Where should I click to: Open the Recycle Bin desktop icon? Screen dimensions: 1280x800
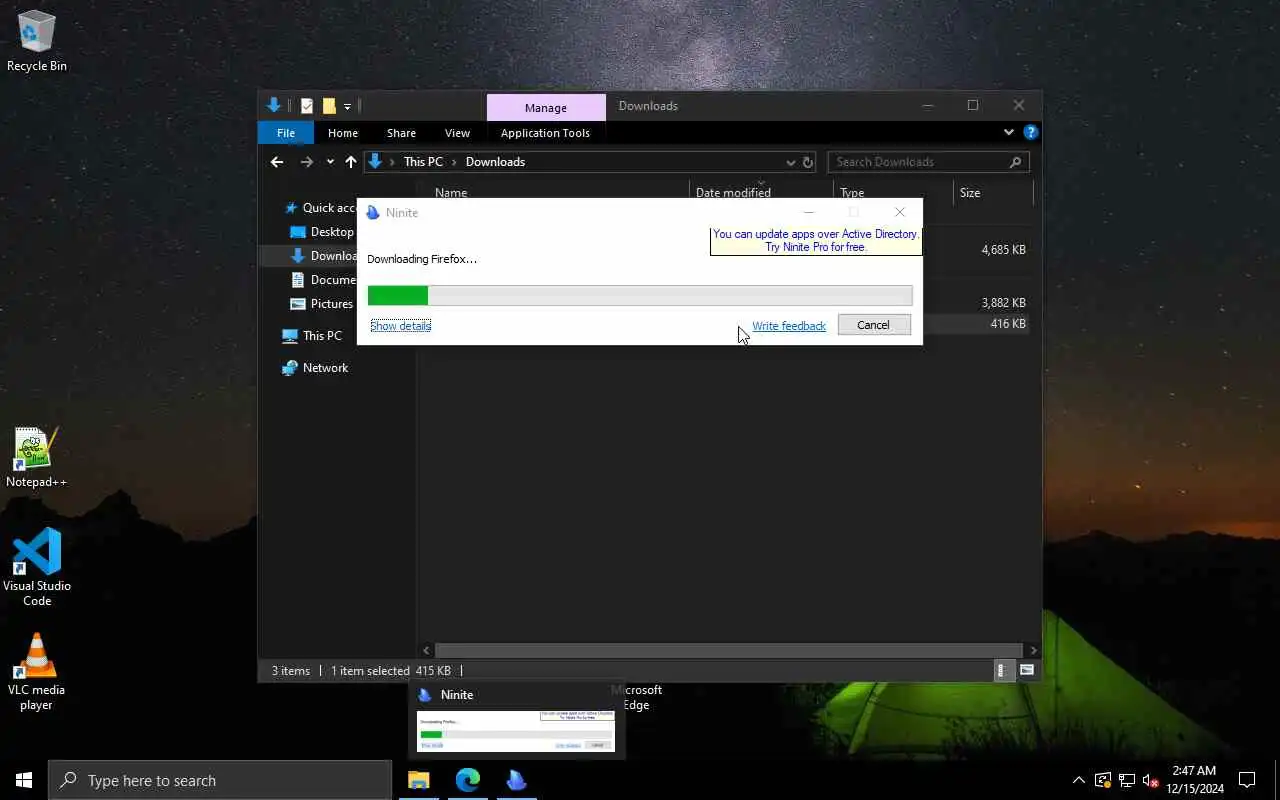click(x=37, y=41)
